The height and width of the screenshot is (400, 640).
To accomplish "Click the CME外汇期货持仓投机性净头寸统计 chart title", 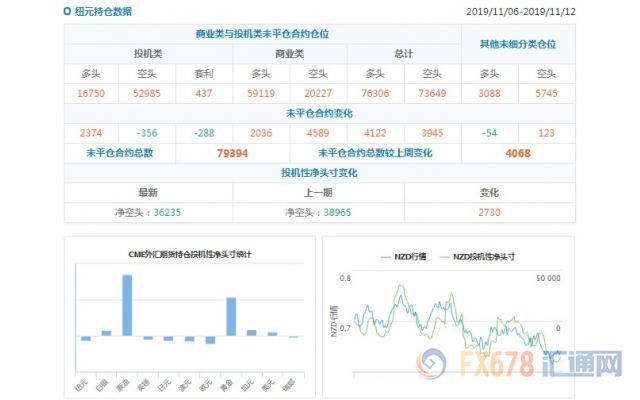I will tap(190, 254).
